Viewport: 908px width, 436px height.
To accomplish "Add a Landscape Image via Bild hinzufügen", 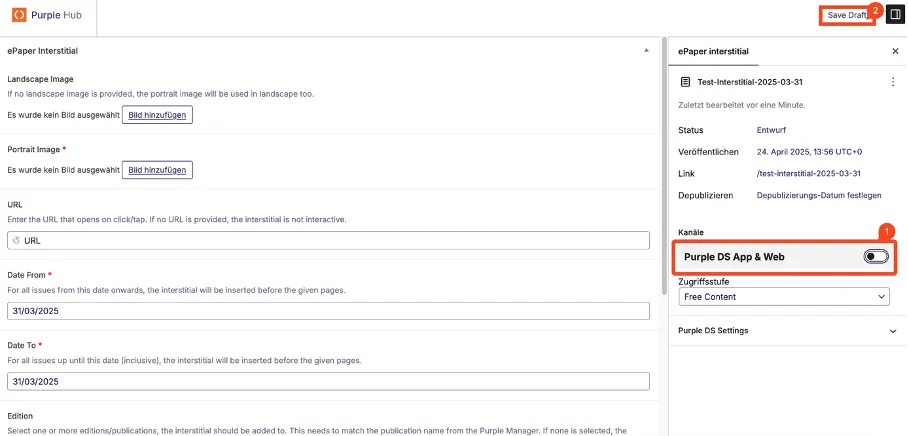I will [157, 115].
